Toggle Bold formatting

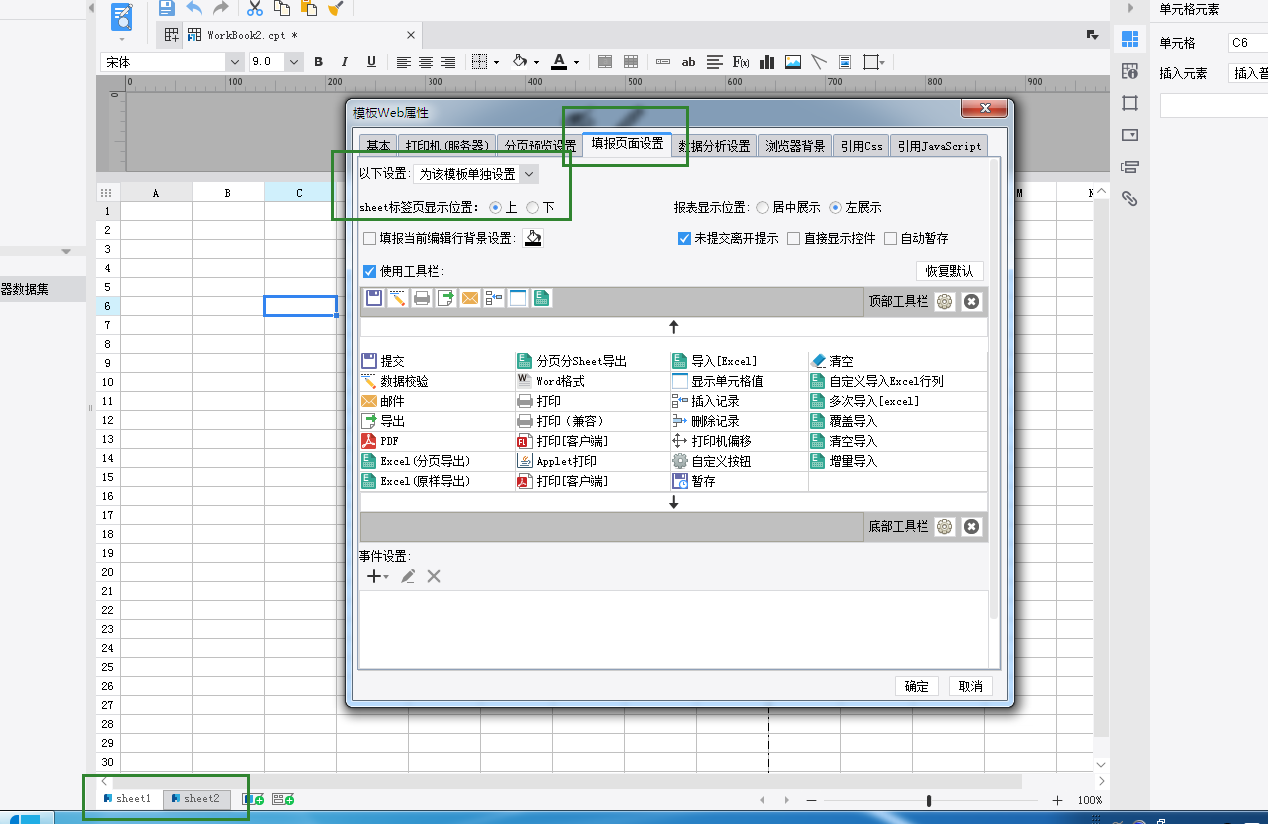(319, 62)
